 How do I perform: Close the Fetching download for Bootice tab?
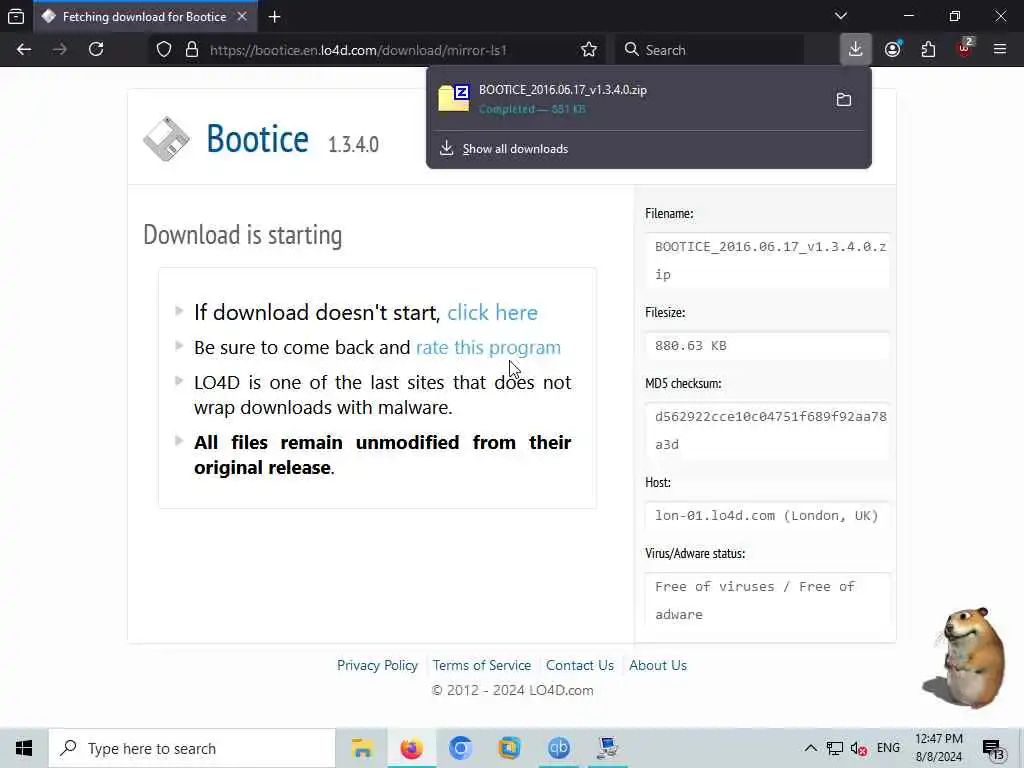(x=242, y=16)
